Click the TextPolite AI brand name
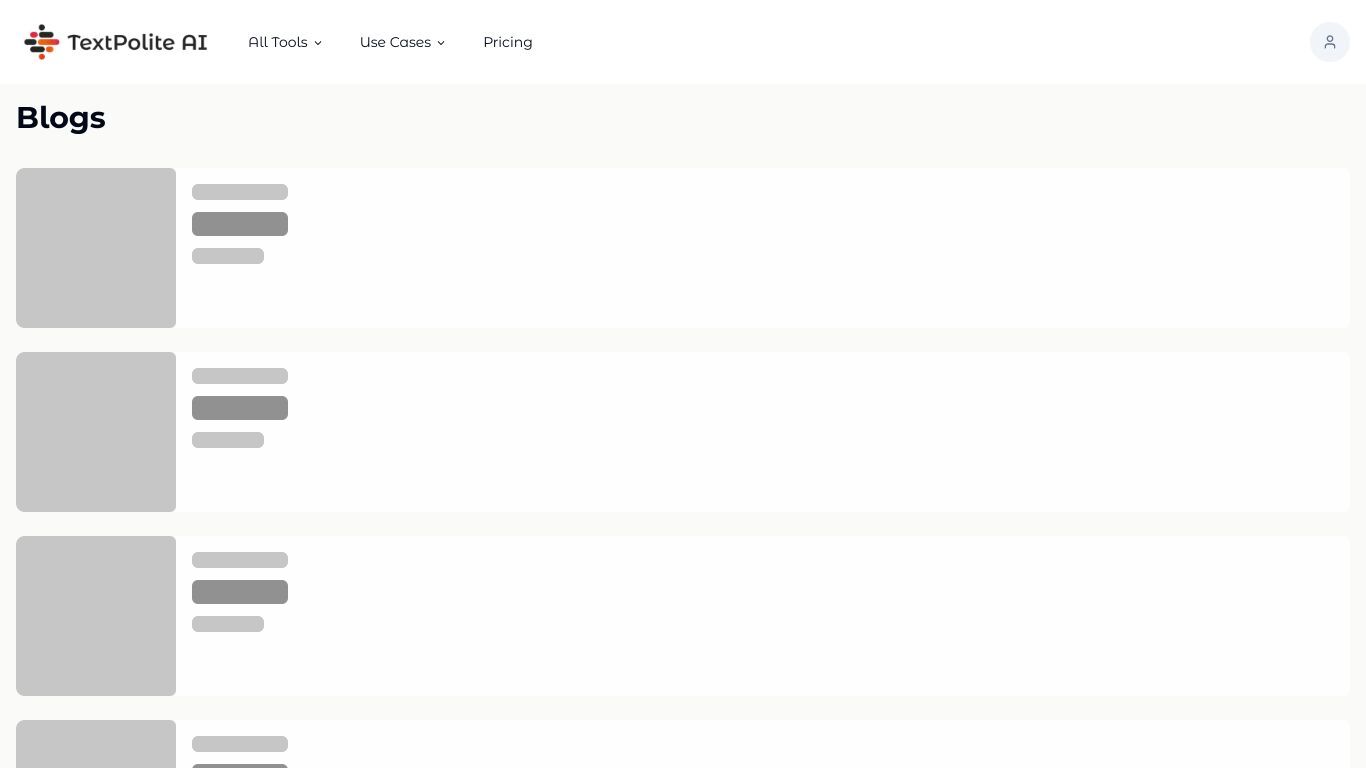This screenshot has height=768, width=1366. pos(138,42)
